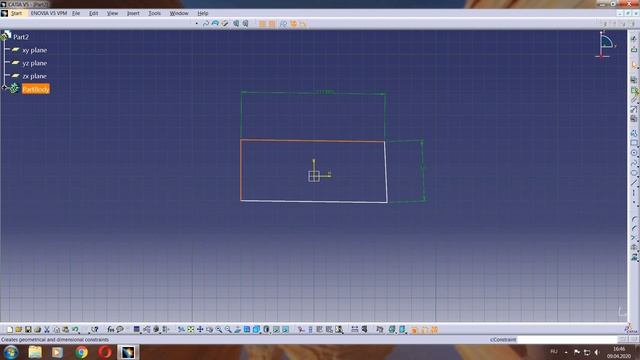Click the Zoom Out magnifier icon
Image resolution: width=640 pixels, height=360 pixels.
228,329
